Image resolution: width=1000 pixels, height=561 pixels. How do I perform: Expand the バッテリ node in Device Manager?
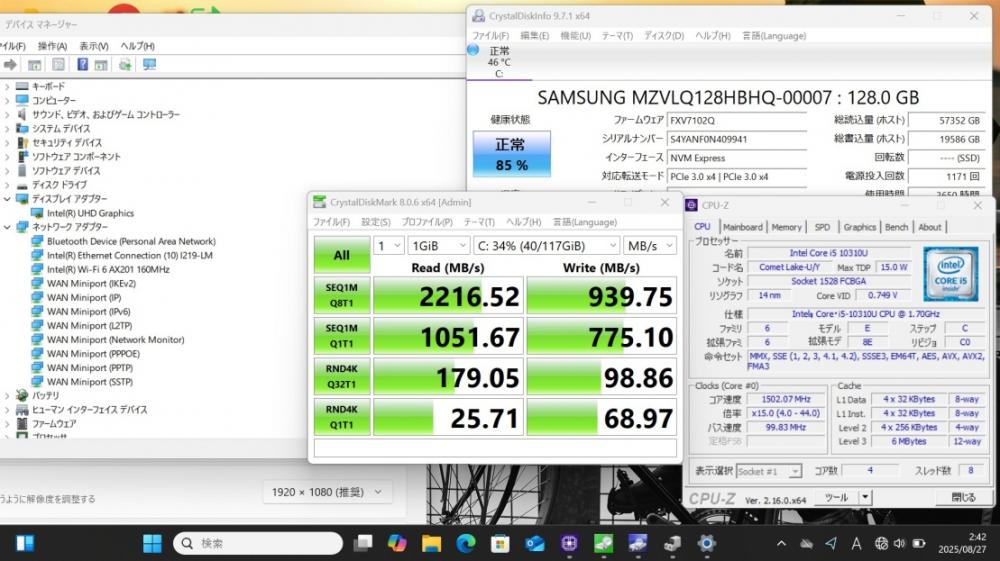point(7,395)
